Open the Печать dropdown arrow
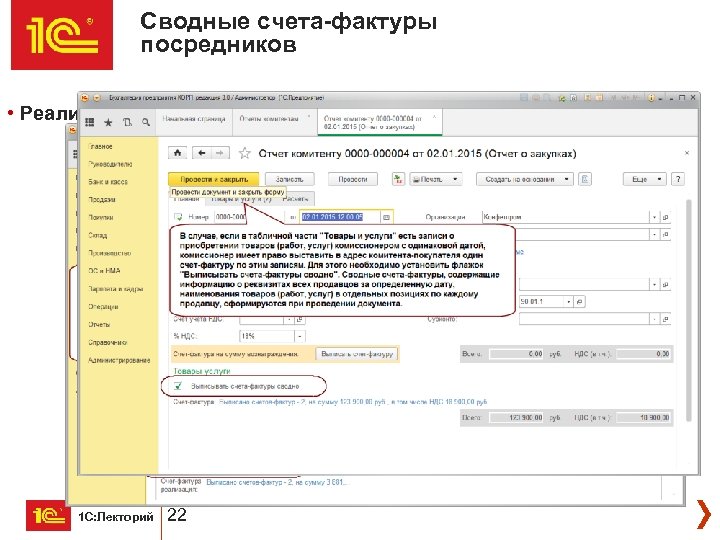Image resolution: width=720 pixels, height=540 pixels. (x=455, y=179)
